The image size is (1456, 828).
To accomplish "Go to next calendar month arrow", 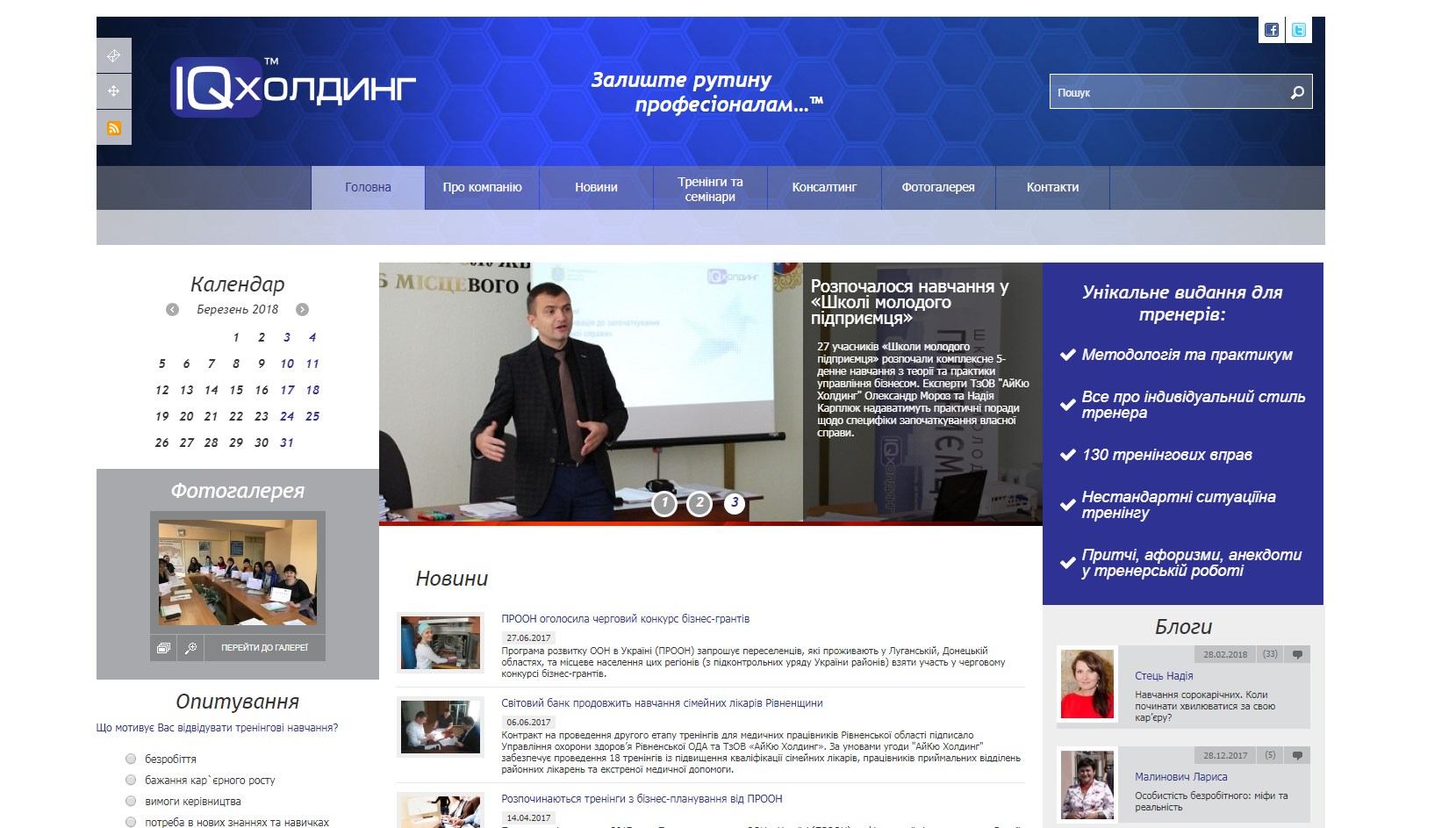I will (x=302, y=309).
